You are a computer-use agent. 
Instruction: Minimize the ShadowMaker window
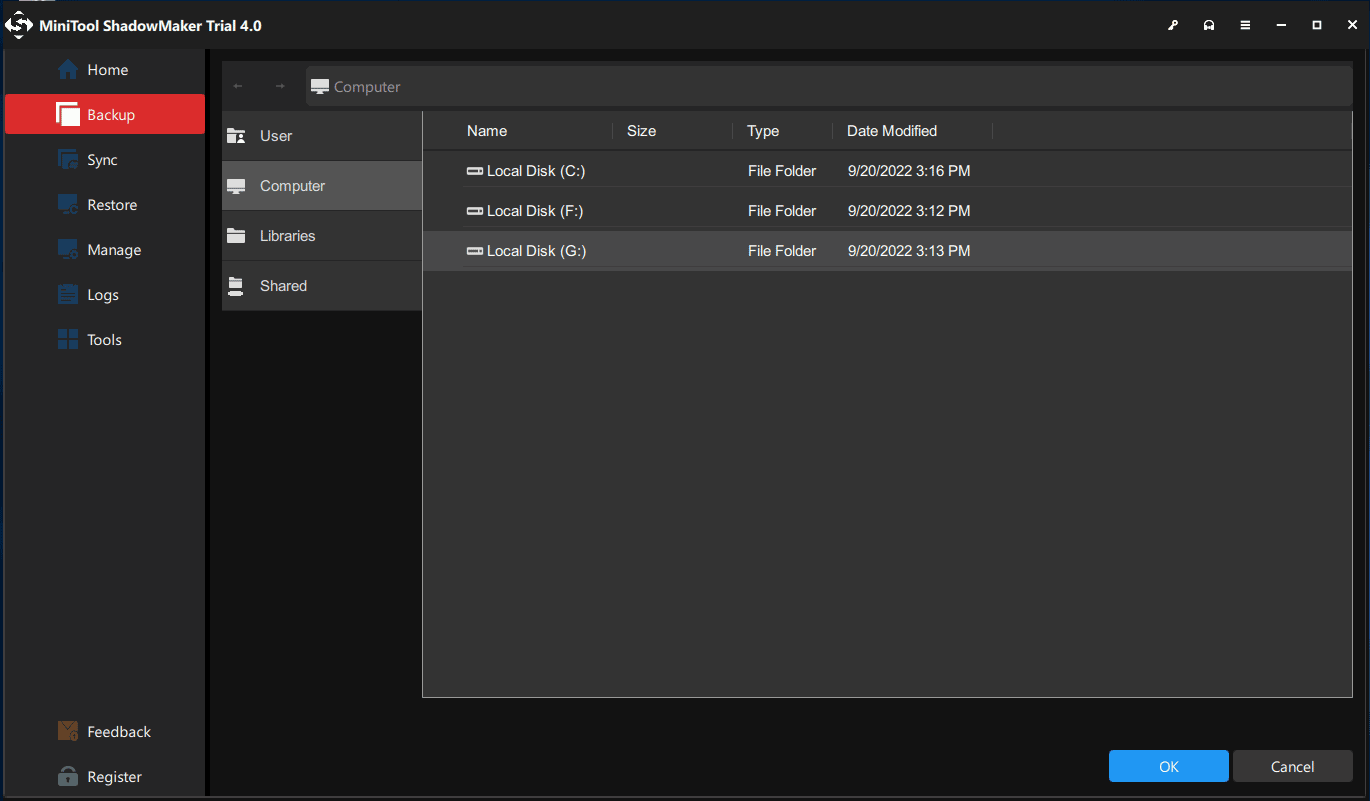[x=1281, y=25]
